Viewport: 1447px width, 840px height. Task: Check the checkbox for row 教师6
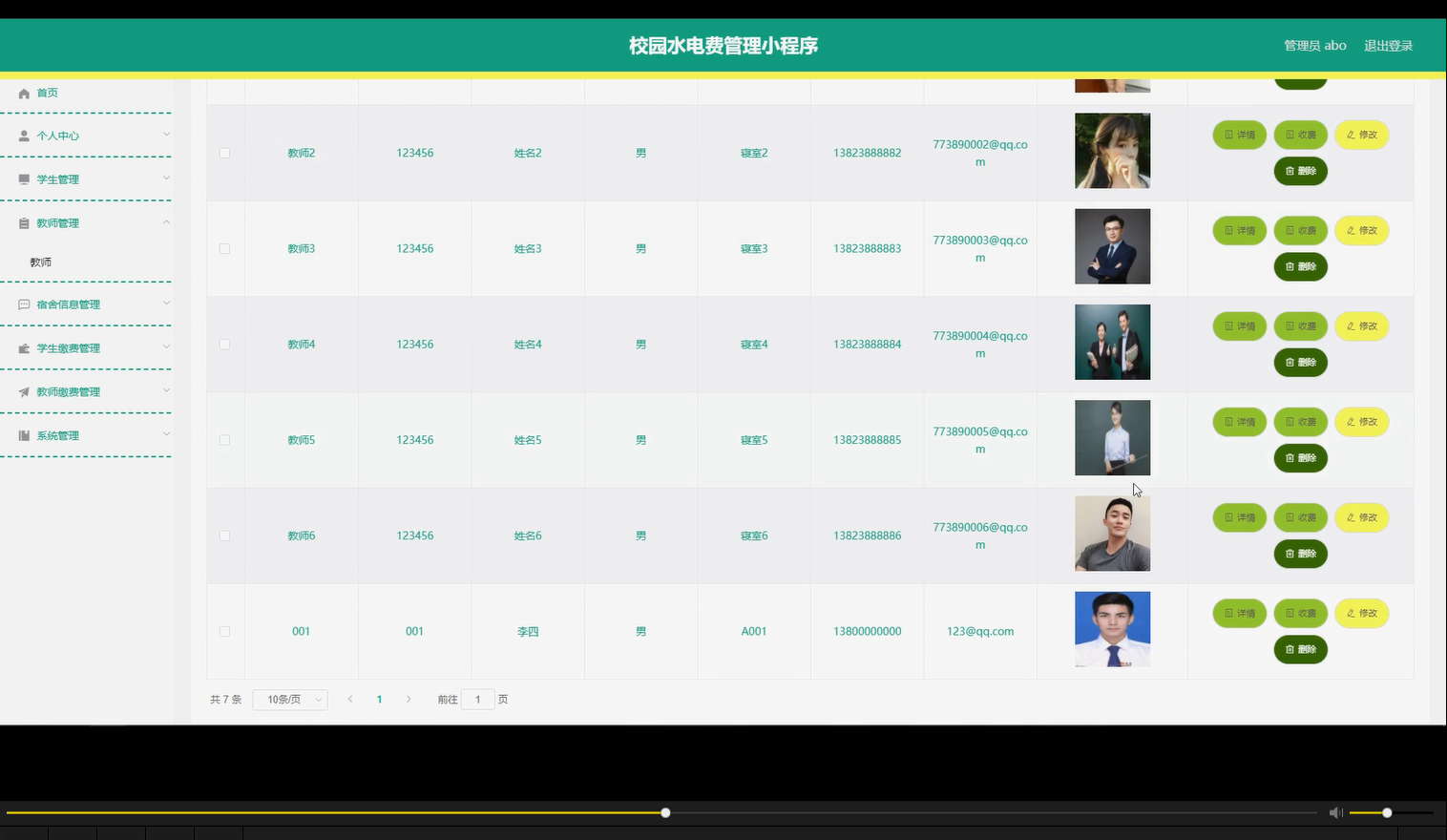(x=224, y=535)
